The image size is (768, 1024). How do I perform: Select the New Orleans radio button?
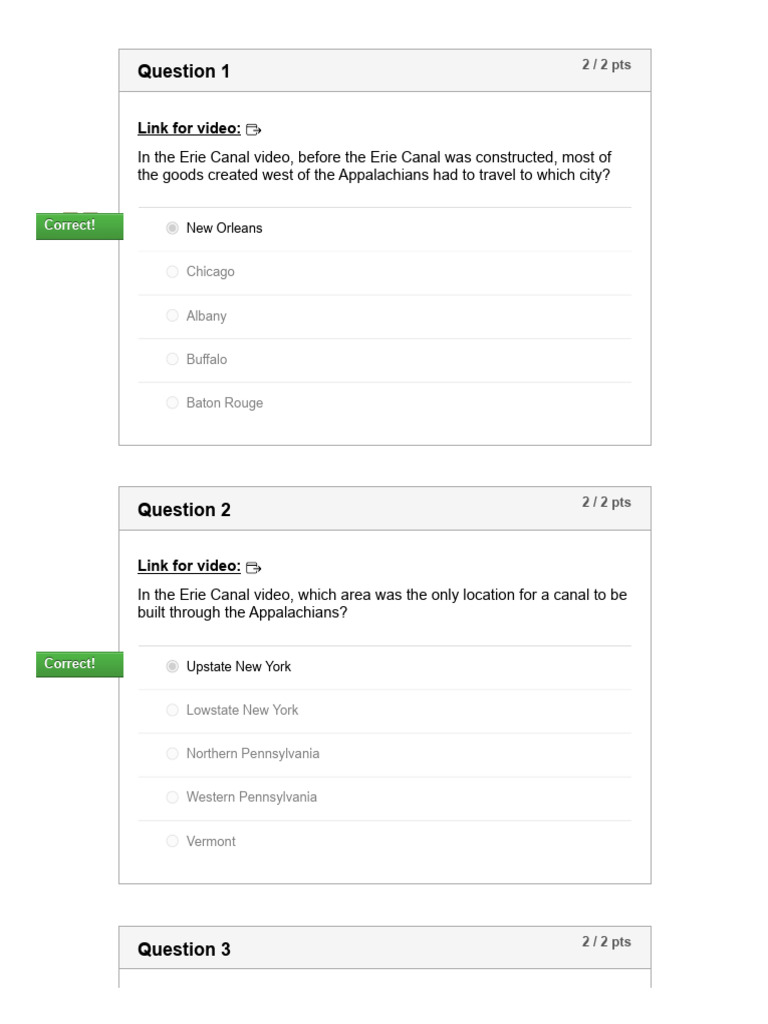click(173, 228)
